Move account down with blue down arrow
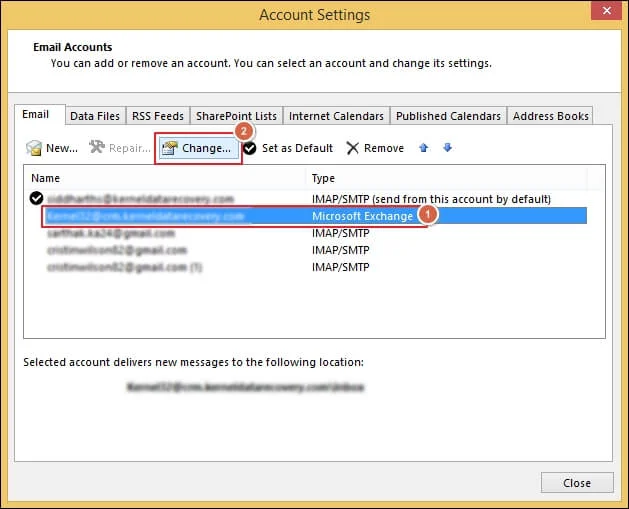 click(x=447, y=148)
